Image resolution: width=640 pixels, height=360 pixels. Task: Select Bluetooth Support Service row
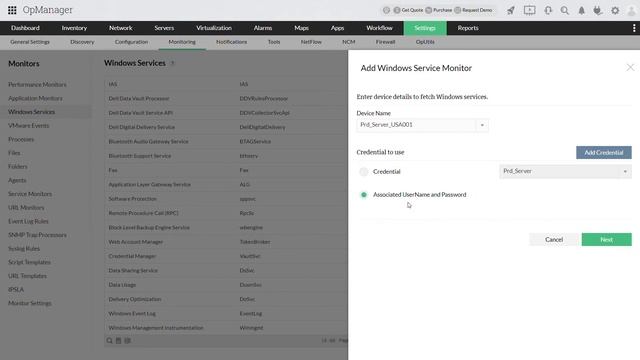[x=226, y=156]
